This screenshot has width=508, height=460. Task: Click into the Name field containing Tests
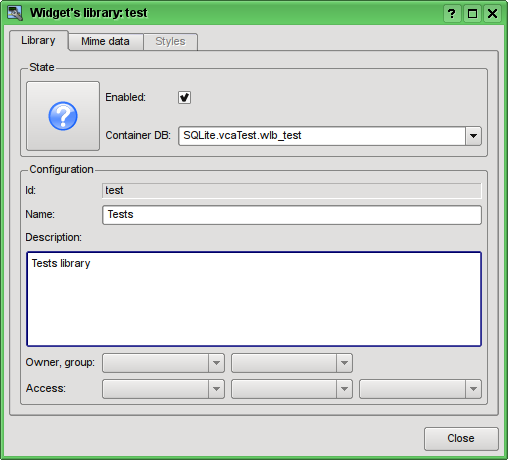click(292, 215)
